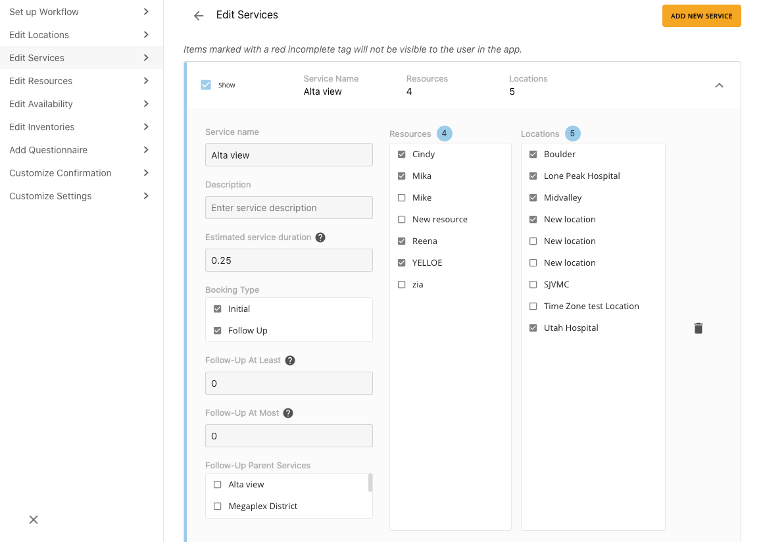The height and width of the screenshot is (543, 762).
Task: Click the Follow-Up At Least field
Action: [x=289, y=384]
